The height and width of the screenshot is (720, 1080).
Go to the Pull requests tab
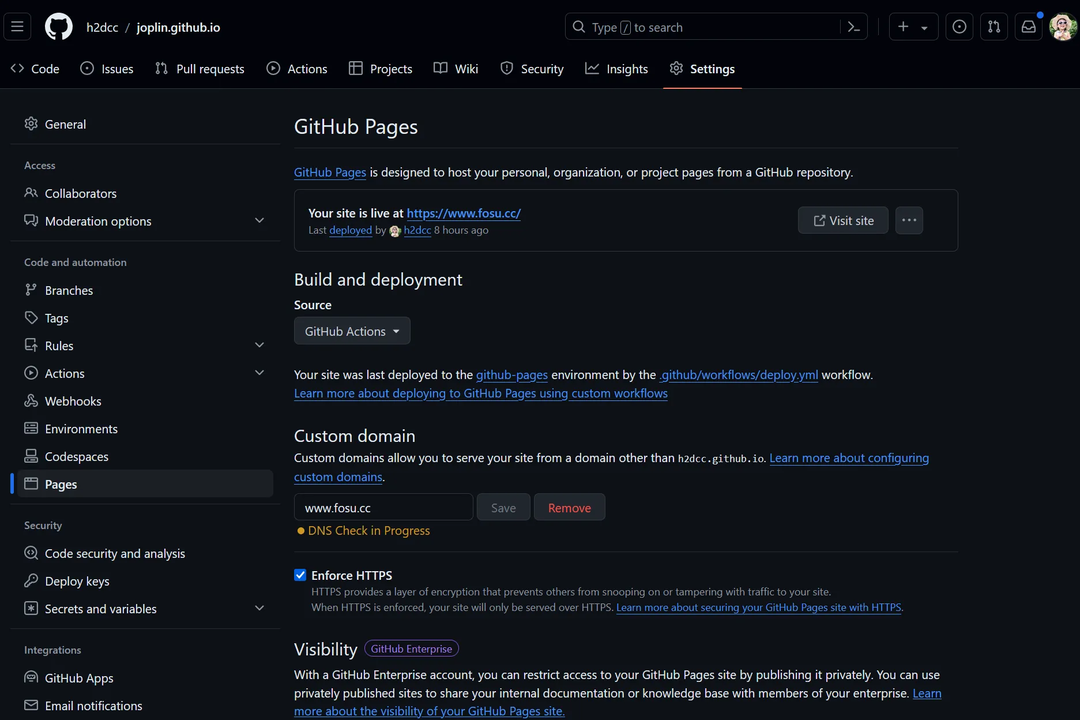[x=200, y=69]
